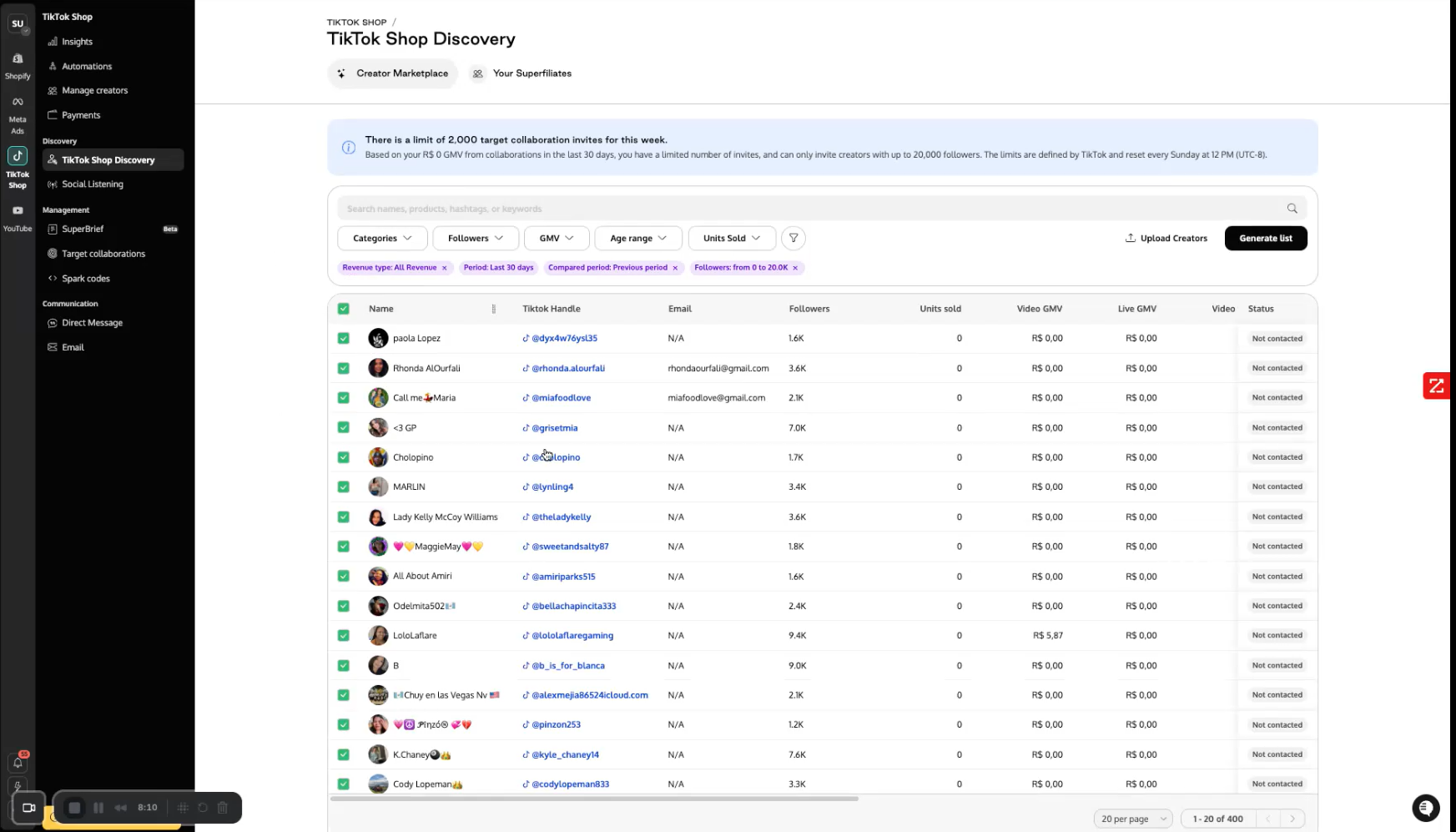Click the Generate list button
This screenshot has width=1456, height=832.
tap(1266, 238)
